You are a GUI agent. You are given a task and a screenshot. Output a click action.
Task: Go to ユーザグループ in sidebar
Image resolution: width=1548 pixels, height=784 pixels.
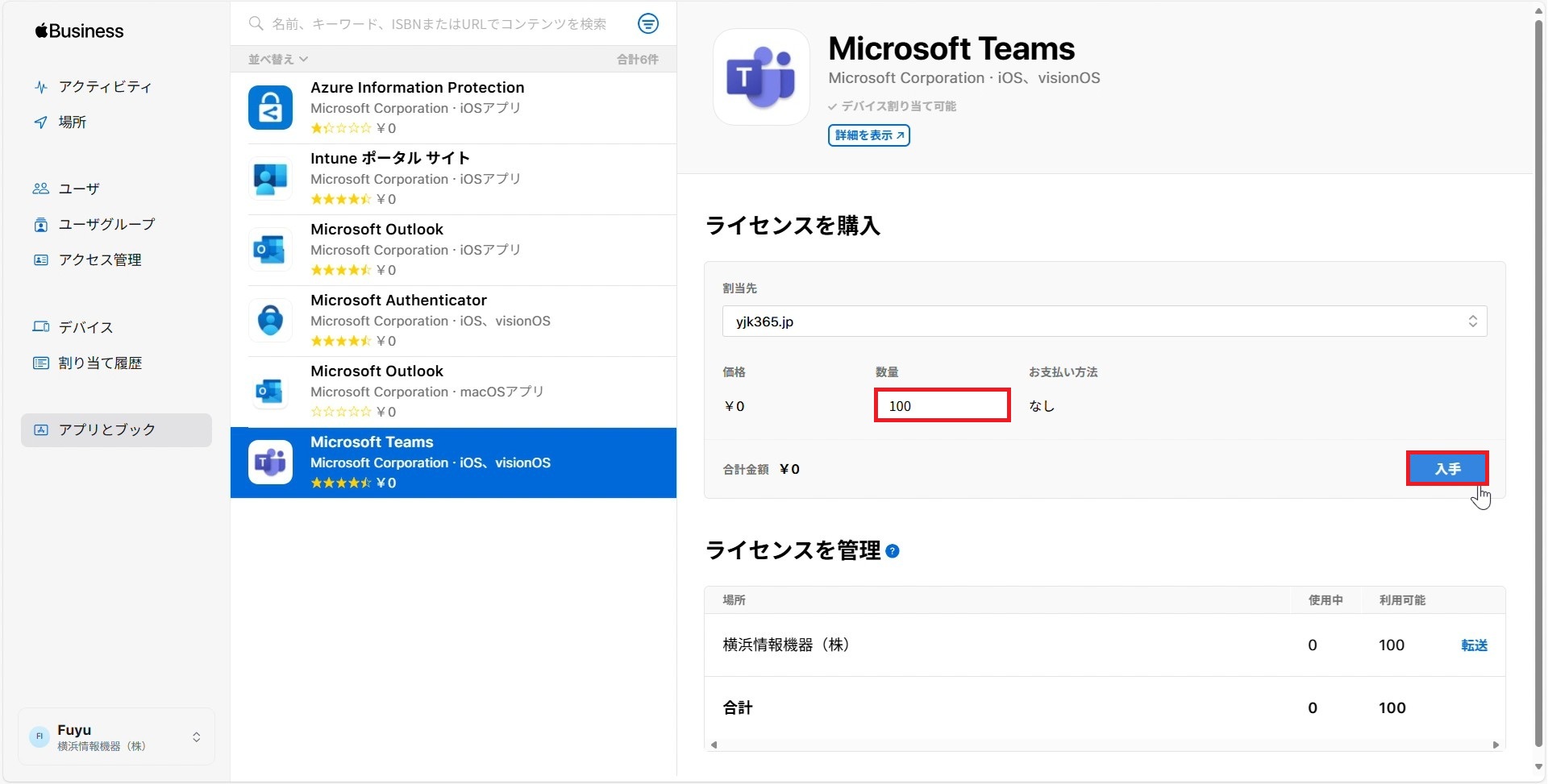click(x=106, y=225)
